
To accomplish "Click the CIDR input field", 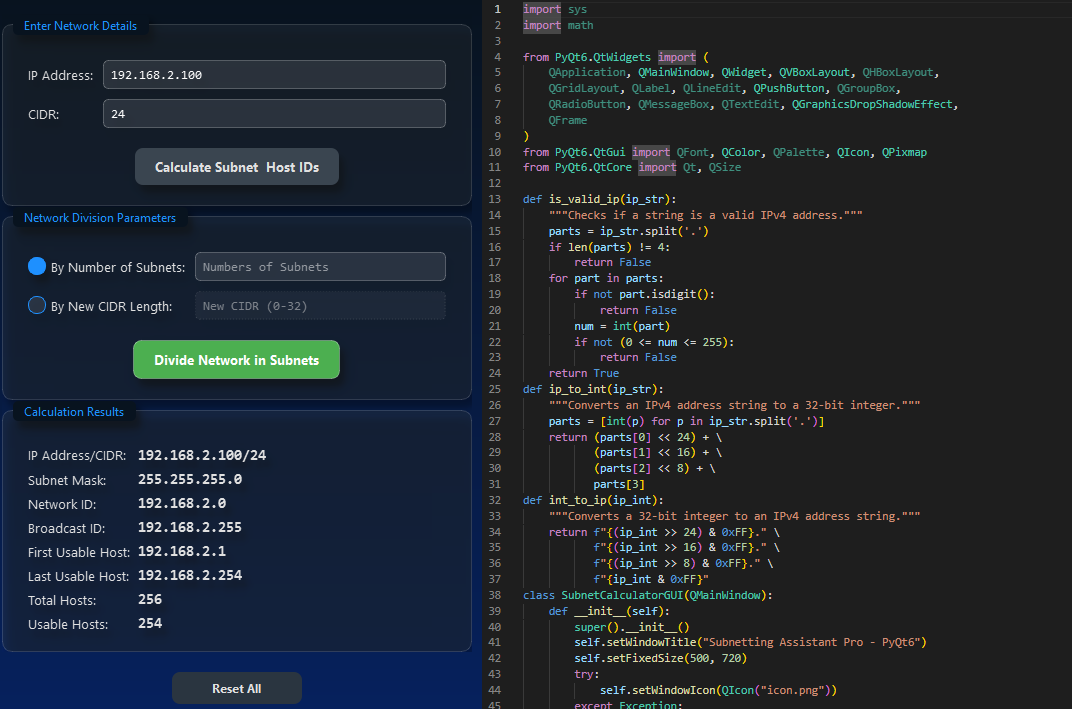I will point(274,114).
